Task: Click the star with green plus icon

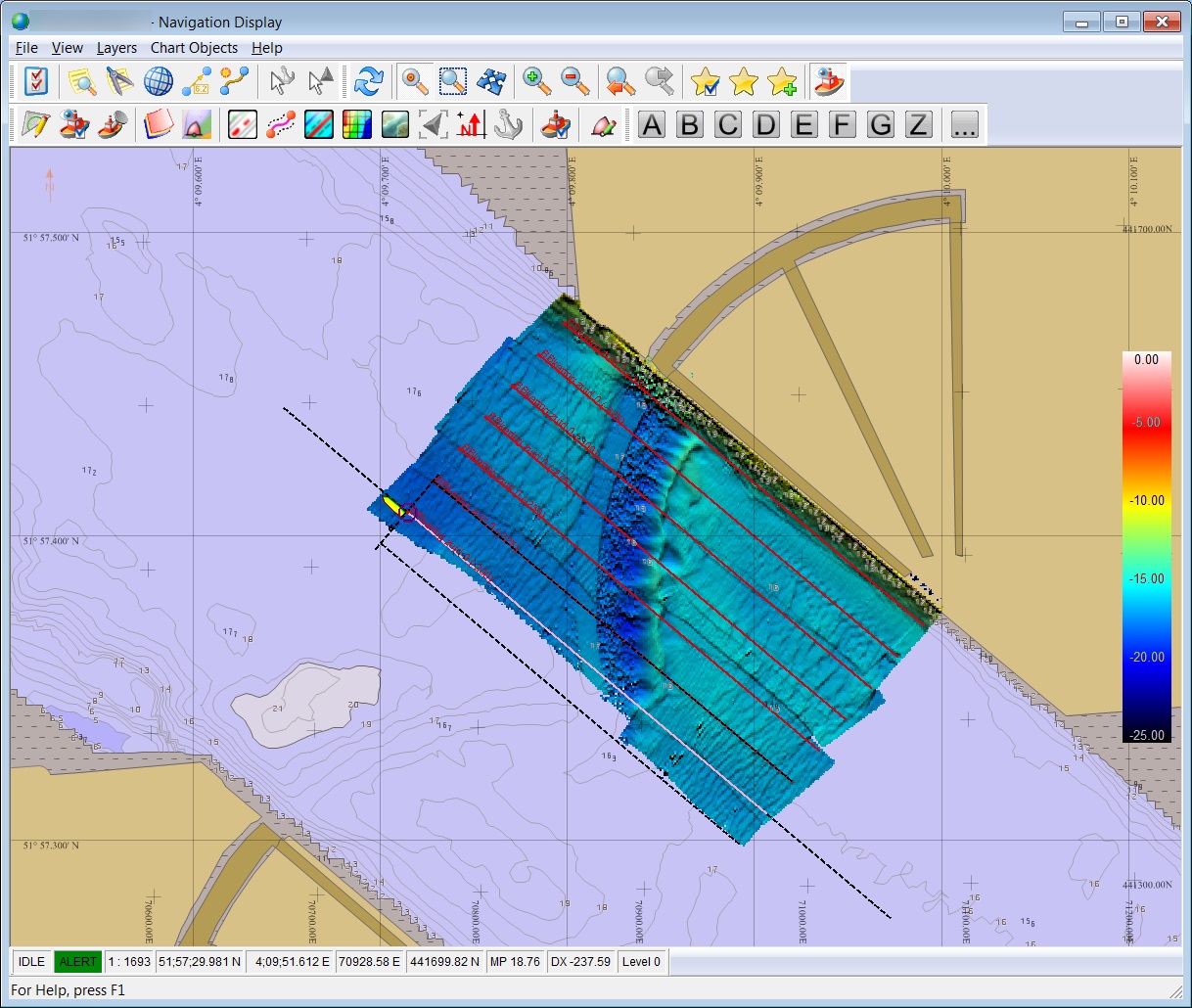Action: pos(782,82)
